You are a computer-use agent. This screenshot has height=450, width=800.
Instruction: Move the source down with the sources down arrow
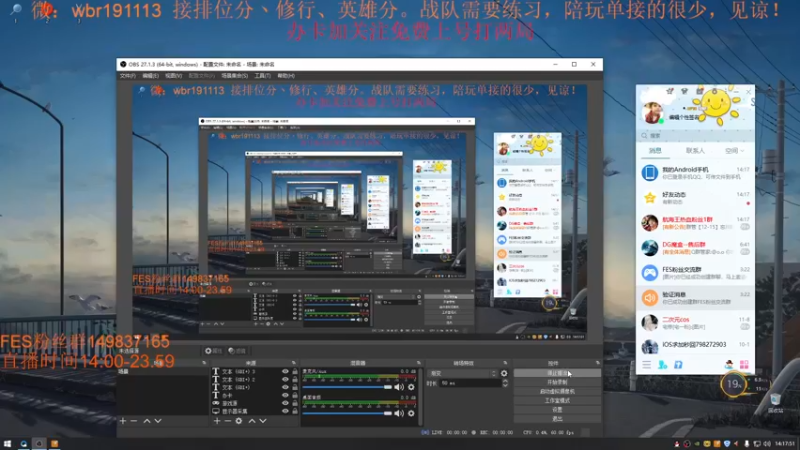[263, 421]
